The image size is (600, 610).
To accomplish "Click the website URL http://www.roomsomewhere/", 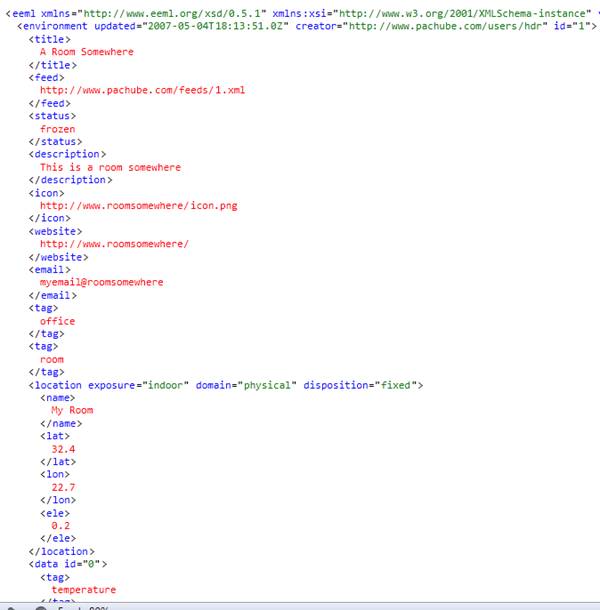I will point(114,244).
